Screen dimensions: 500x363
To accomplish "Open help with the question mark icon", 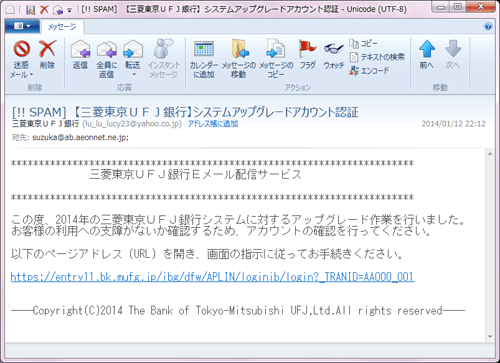I will (488, 27).
